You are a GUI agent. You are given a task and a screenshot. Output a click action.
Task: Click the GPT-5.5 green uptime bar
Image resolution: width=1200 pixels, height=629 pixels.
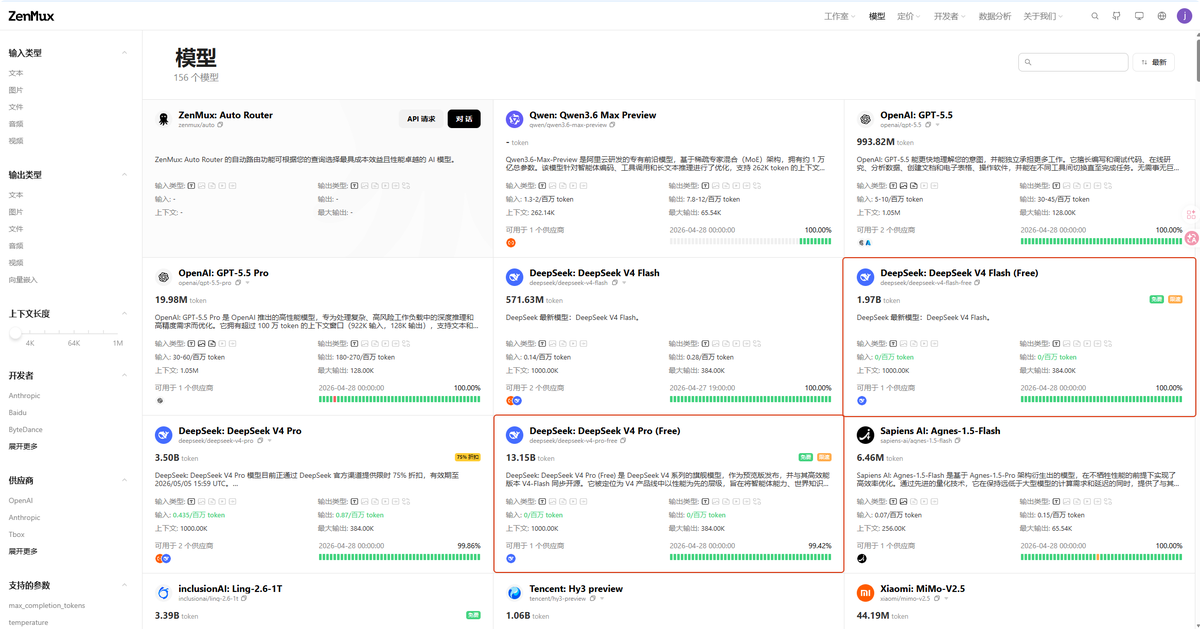[x=1101, y=241]
